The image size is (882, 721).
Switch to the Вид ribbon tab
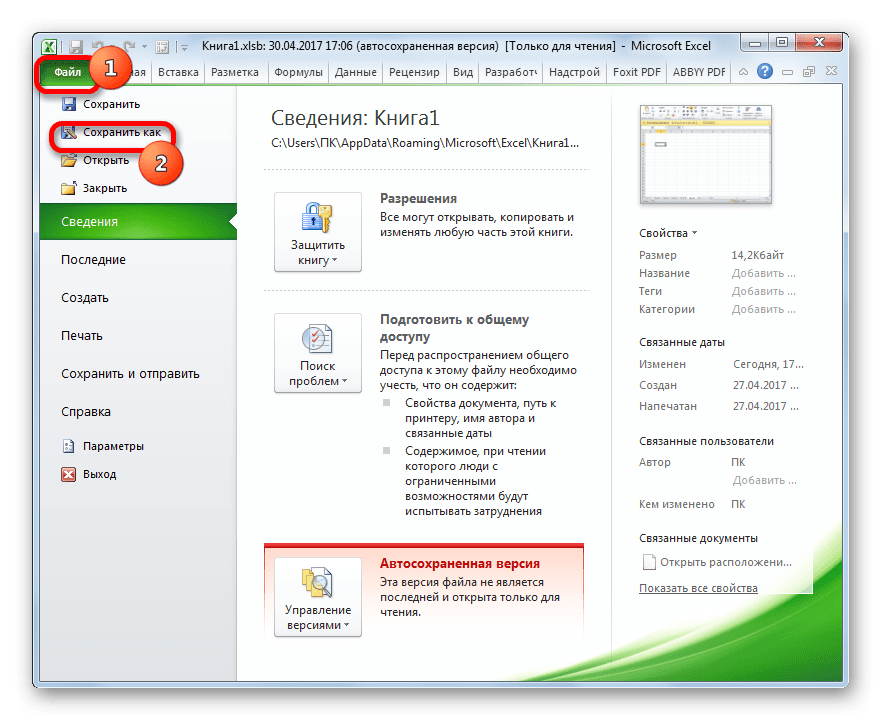(463, 72)
